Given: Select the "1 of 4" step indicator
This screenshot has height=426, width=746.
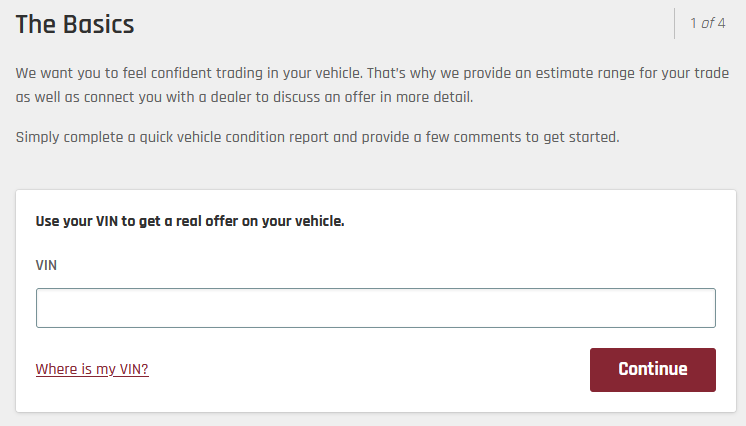Looking at the screenshot, I should tap(707, 23).
